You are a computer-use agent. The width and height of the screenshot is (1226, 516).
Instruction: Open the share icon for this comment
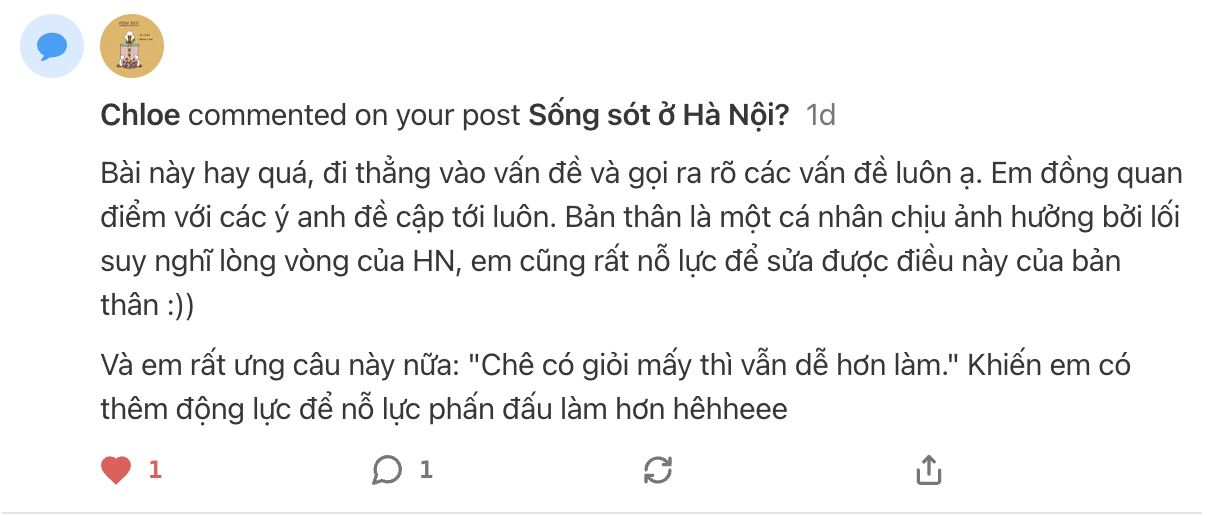[x=928, y=469]
